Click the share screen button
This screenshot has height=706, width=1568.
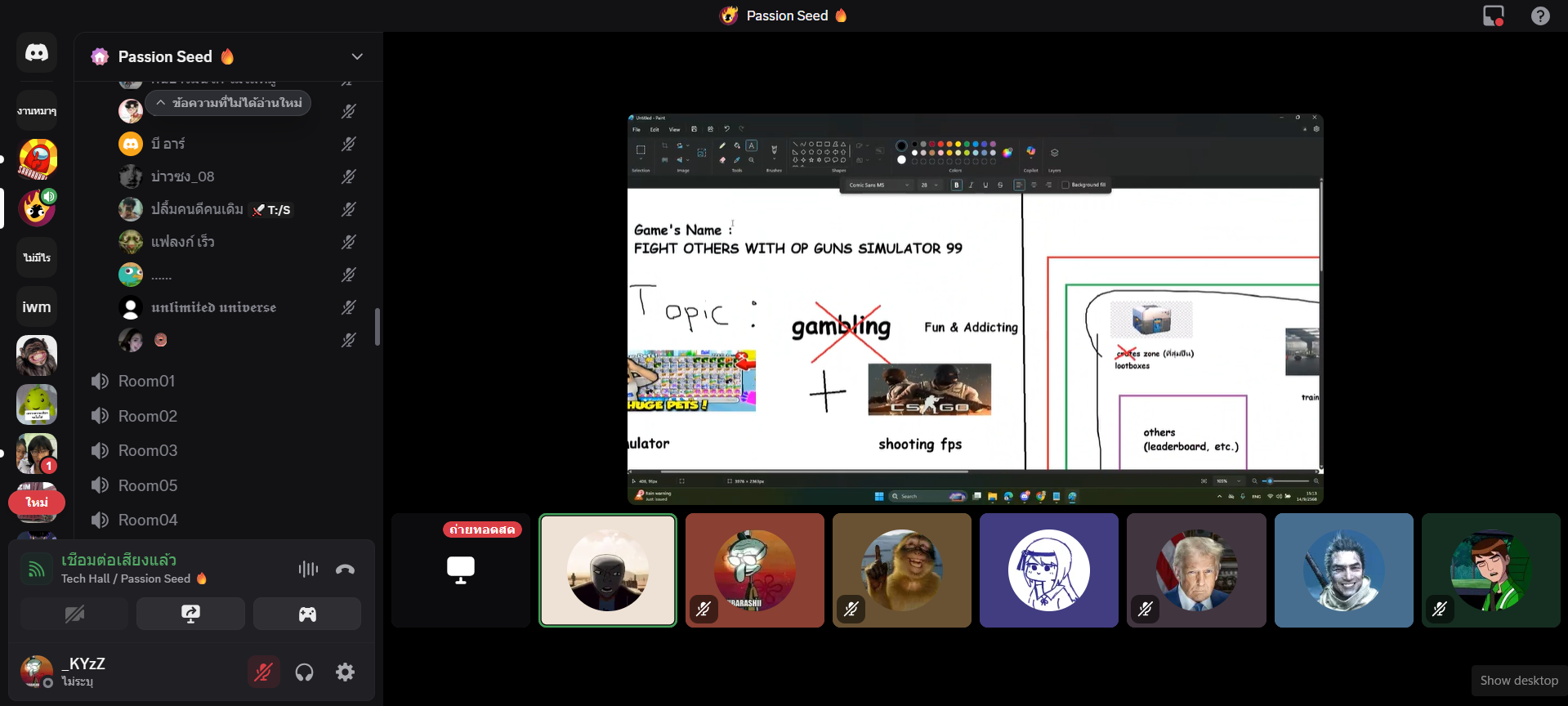coord(190,614)
